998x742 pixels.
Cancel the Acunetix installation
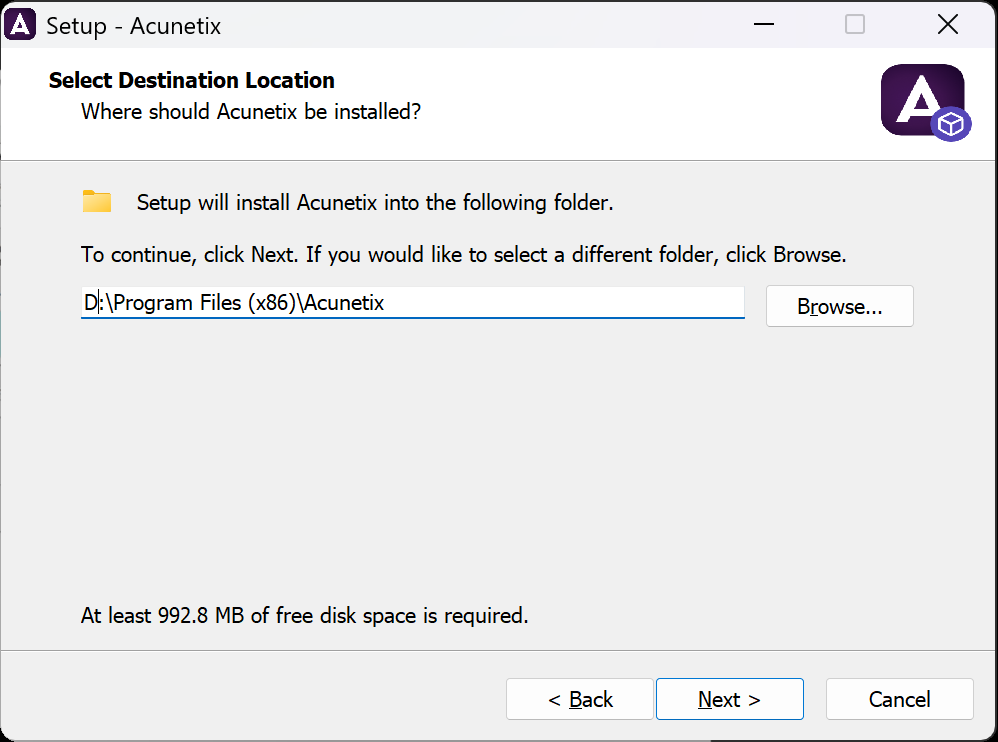(898, 698)
